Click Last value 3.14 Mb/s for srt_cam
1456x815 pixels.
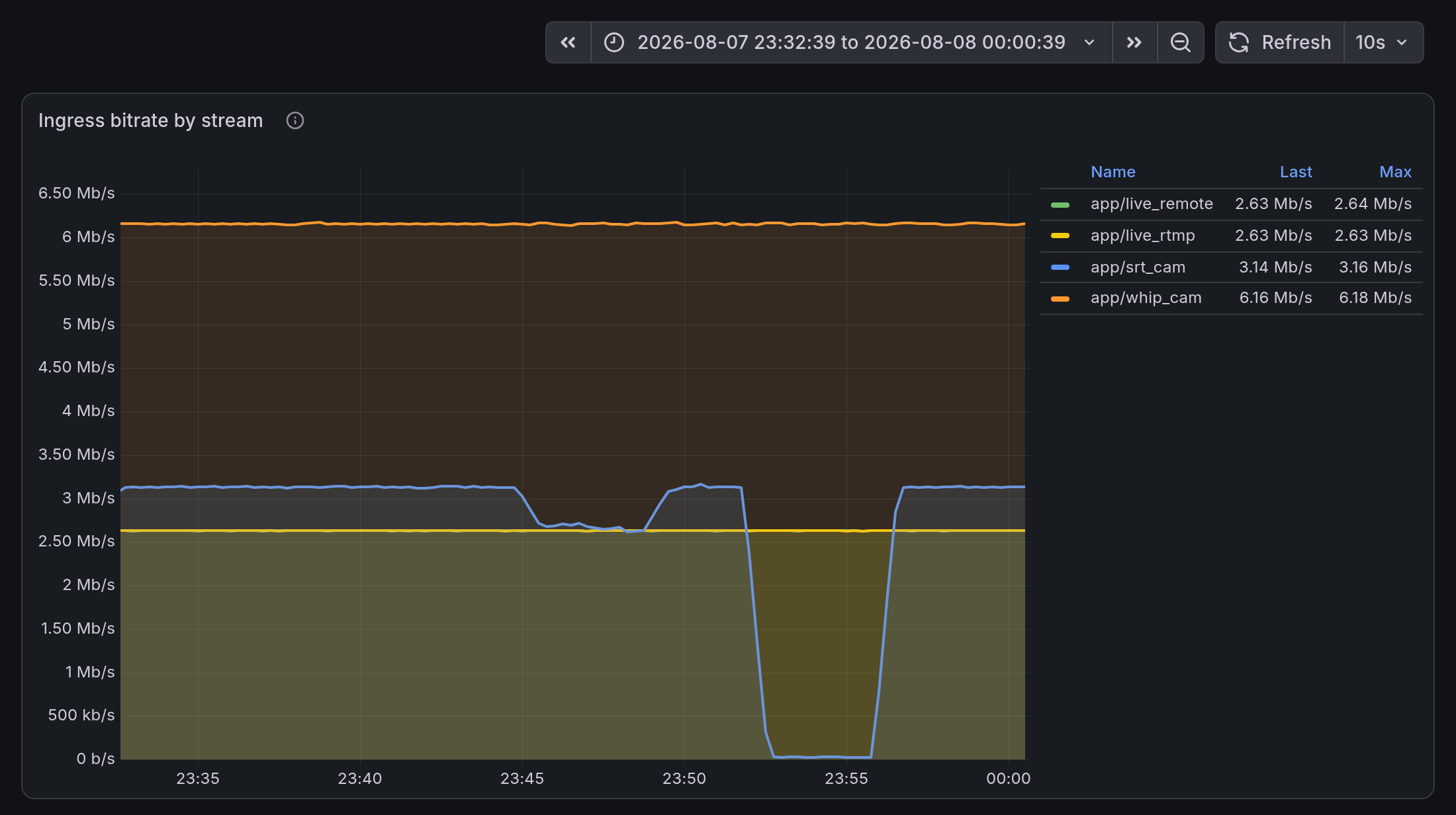pos(1275,267)
